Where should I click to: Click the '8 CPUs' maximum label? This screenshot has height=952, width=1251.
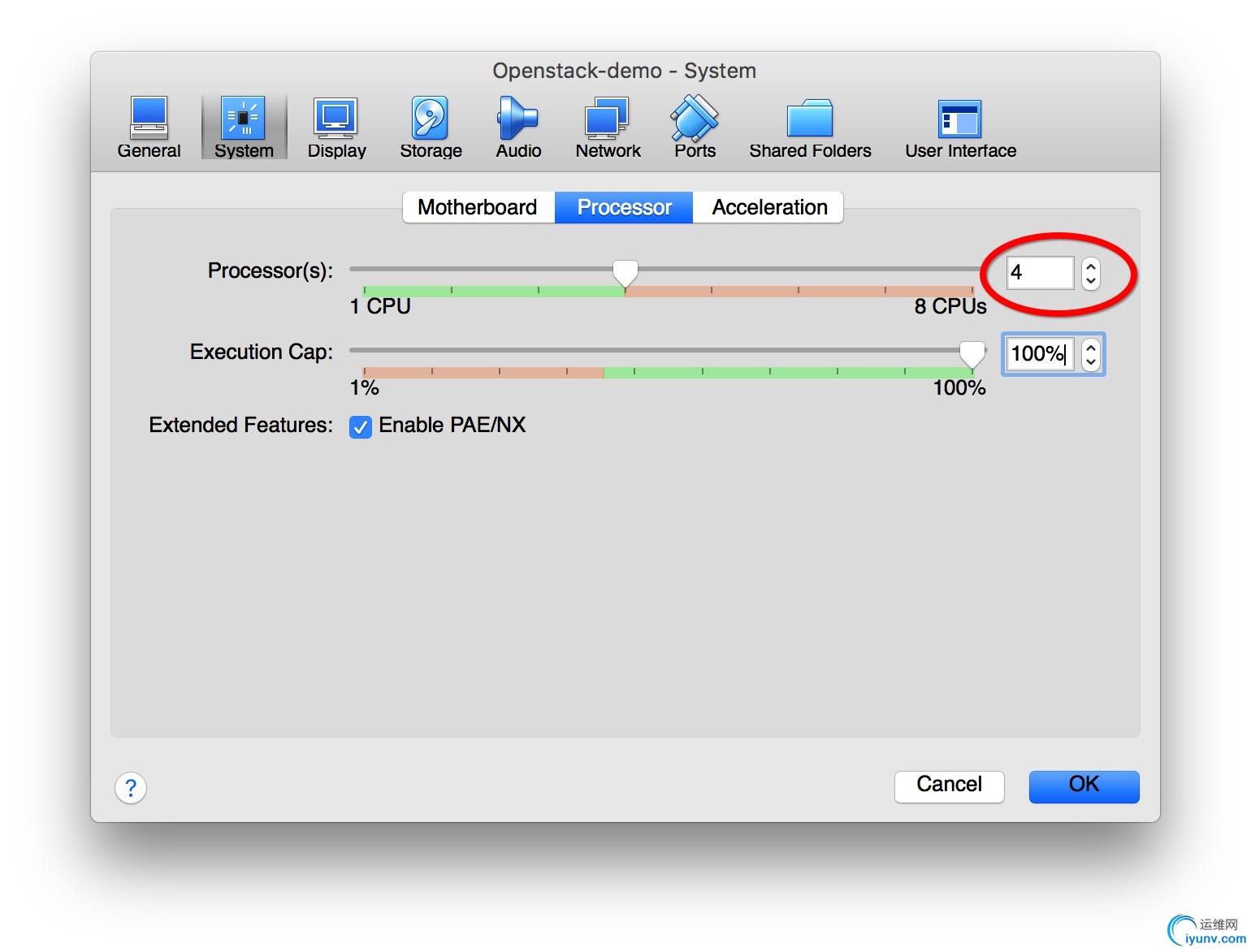pyautogui.click(x=950, y=306)
